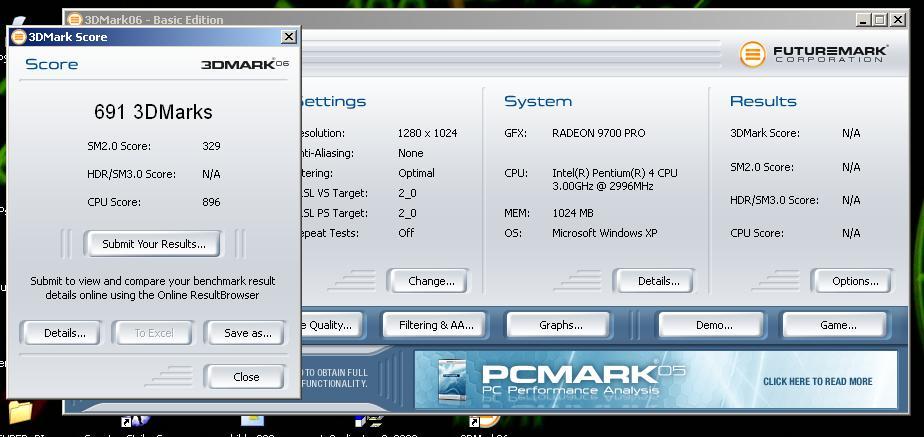Click the Score heading in score dialog
Viewport: 924px width, 437px height.
click(51, 64)
